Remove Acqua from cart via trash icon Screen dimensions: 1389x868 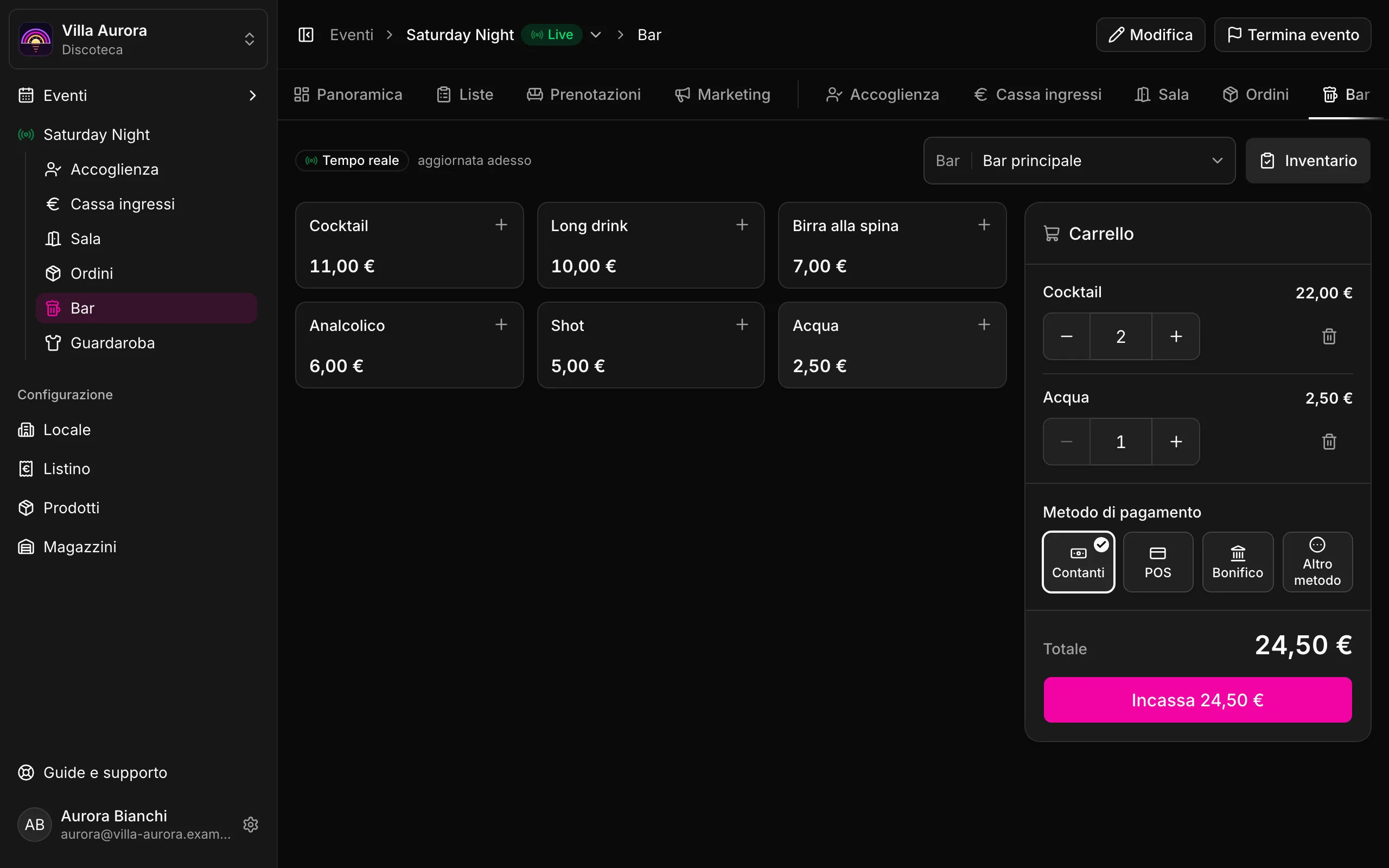point(1329,442)
